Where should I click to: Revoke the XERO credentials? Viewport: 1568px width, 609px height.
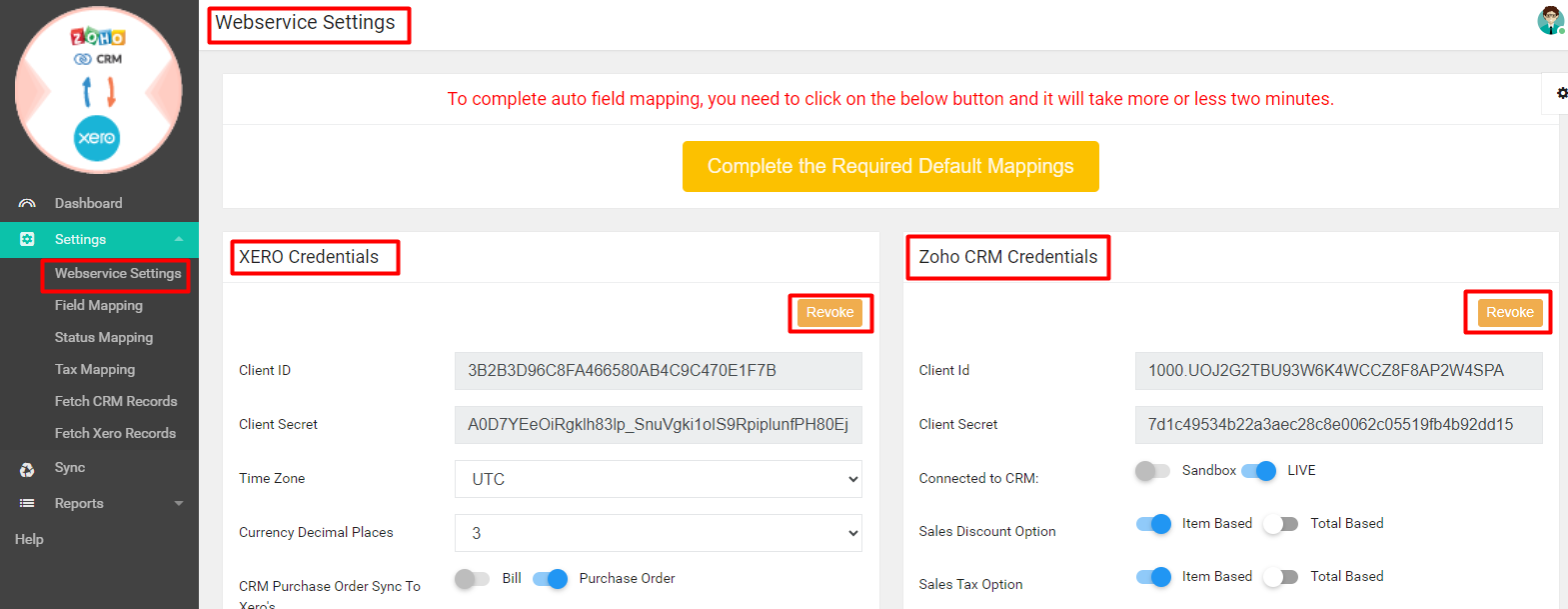[829, 312]
